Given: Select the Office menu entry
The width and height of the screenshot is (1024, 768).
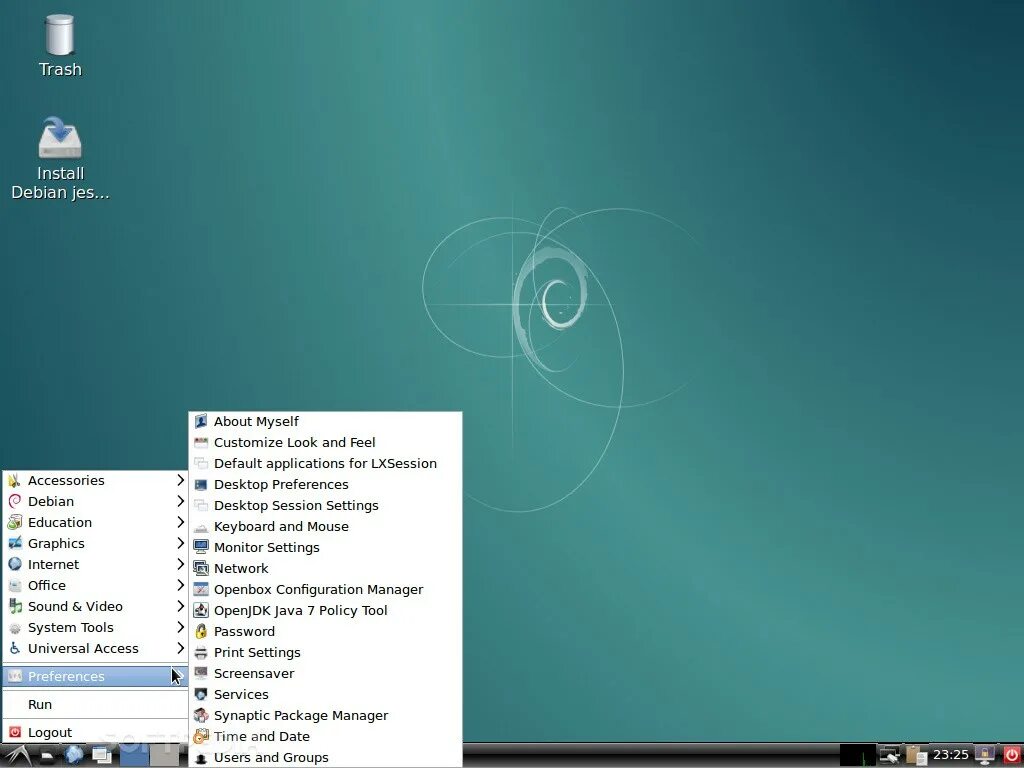Looking at the screenshot, I should click(95, 585).
